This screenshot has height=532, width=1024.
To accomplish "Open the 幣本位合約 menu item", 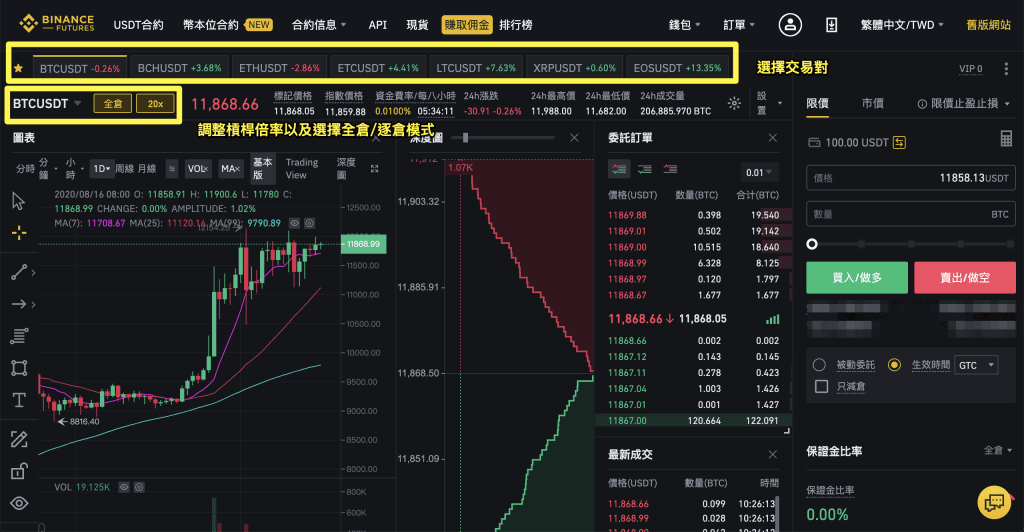I will (210, 25).
